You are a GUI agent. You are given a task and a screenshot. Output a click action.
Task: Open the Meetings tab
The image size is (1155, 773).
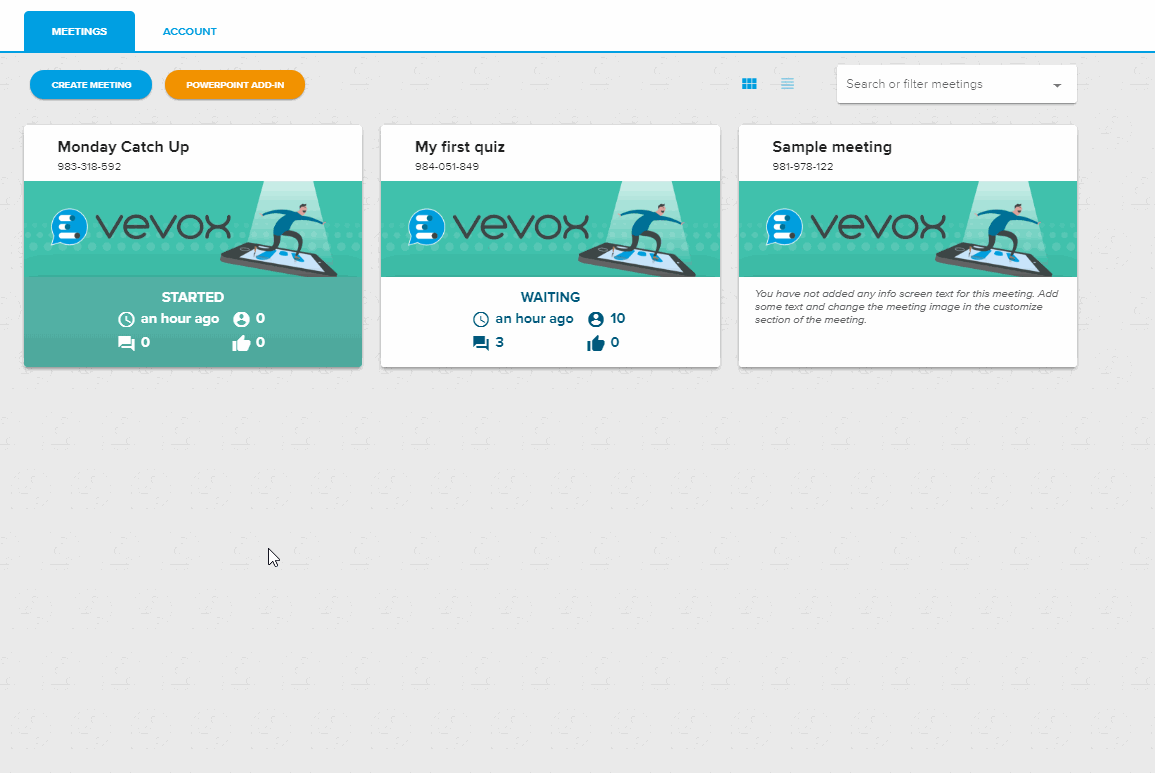coord(80,32)
